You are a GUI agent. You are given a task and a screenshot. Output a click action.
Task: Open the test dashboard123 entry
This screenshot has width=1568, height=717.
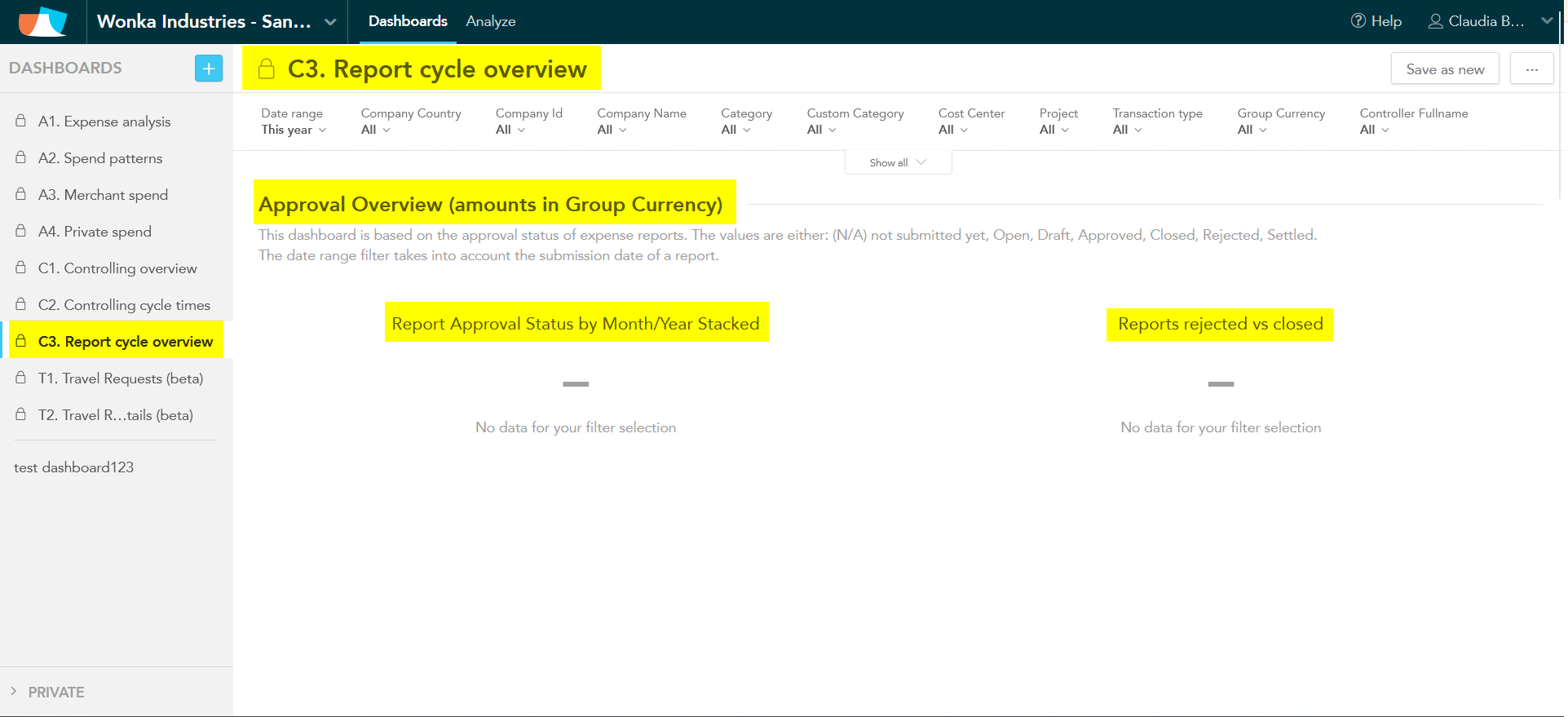(x=73, y=467)
